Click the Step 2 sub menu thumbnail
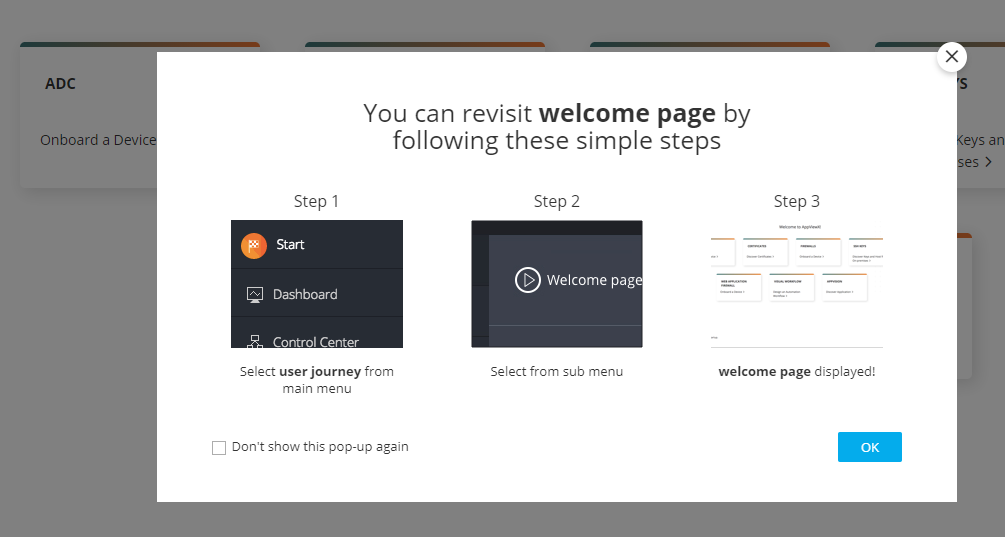The width and height of the screenshot is (1005, 537). coord(556,284)
